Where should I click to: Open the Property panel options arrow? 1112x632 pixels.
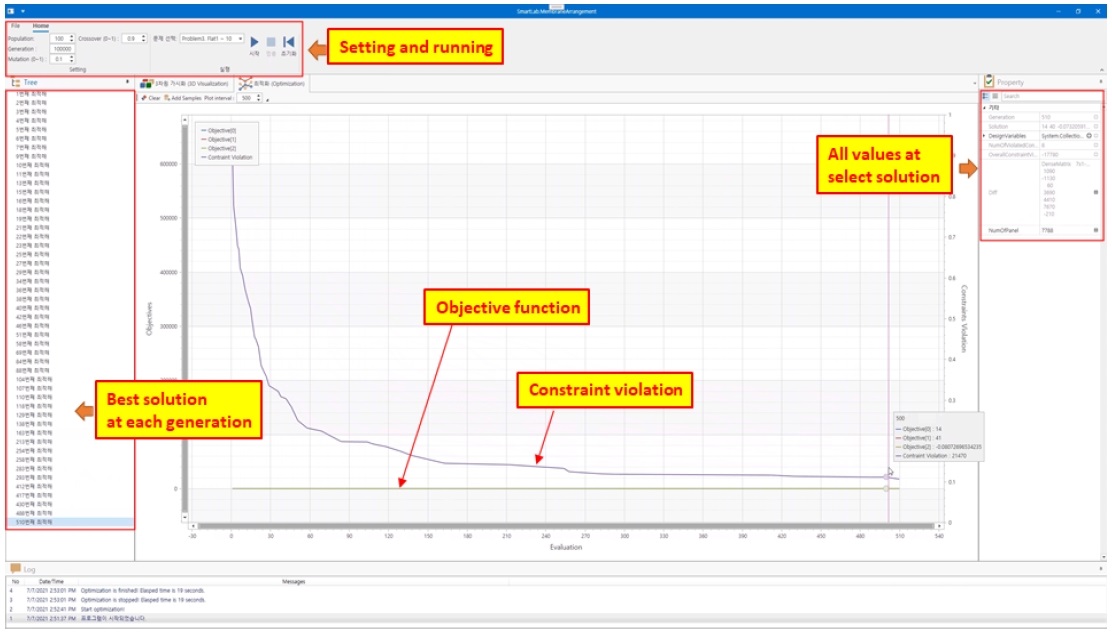1101,82
